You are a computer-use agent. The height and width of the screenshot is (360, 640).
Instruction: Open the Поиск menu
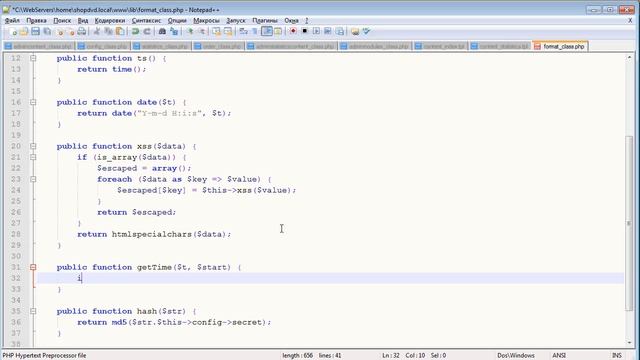(62, 20)
